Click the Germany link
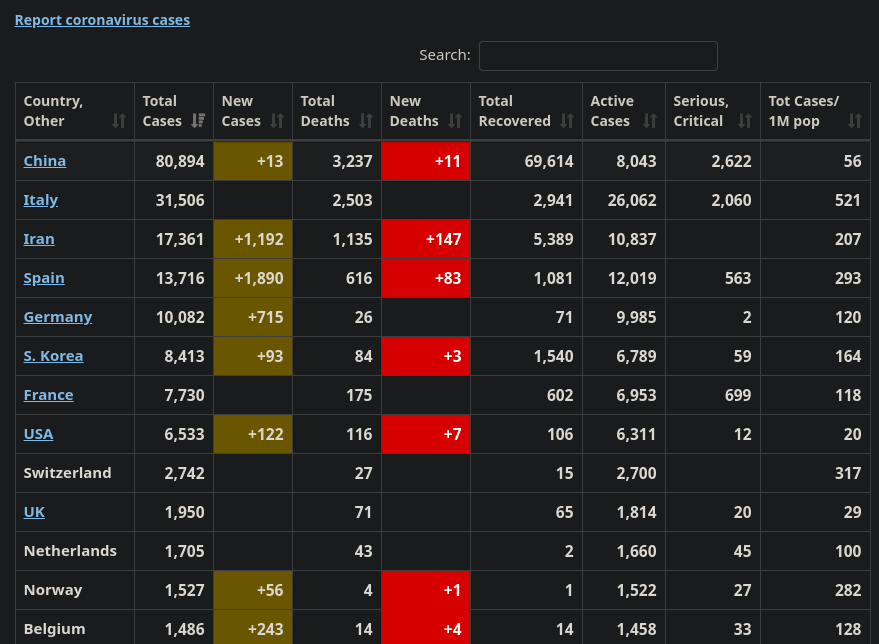The height and width of the screenshot is (644, 879). pyautogui.click(x=58, y=317)
